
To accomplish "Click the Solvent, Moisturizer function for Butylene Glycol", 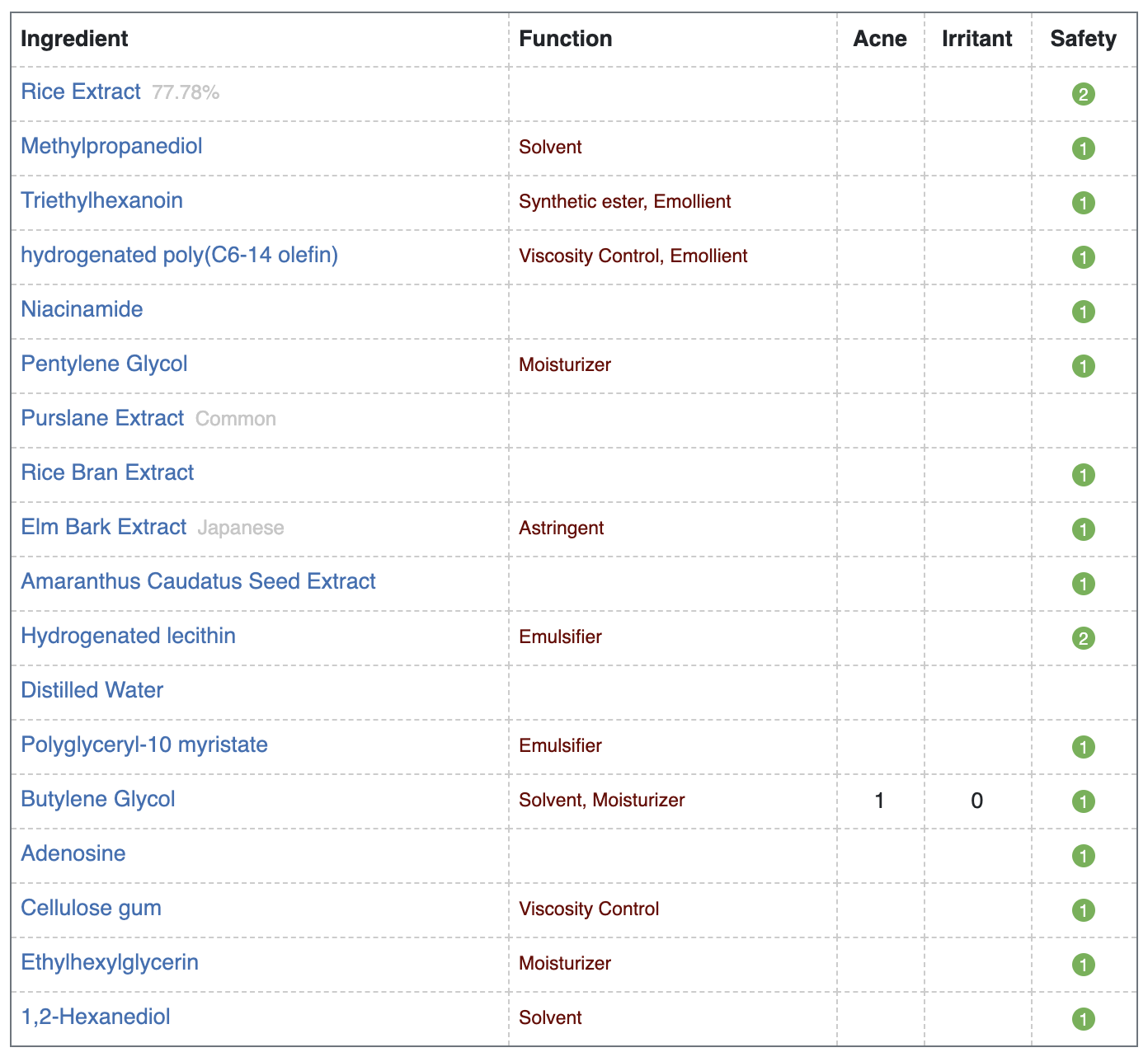I will 602,800.
